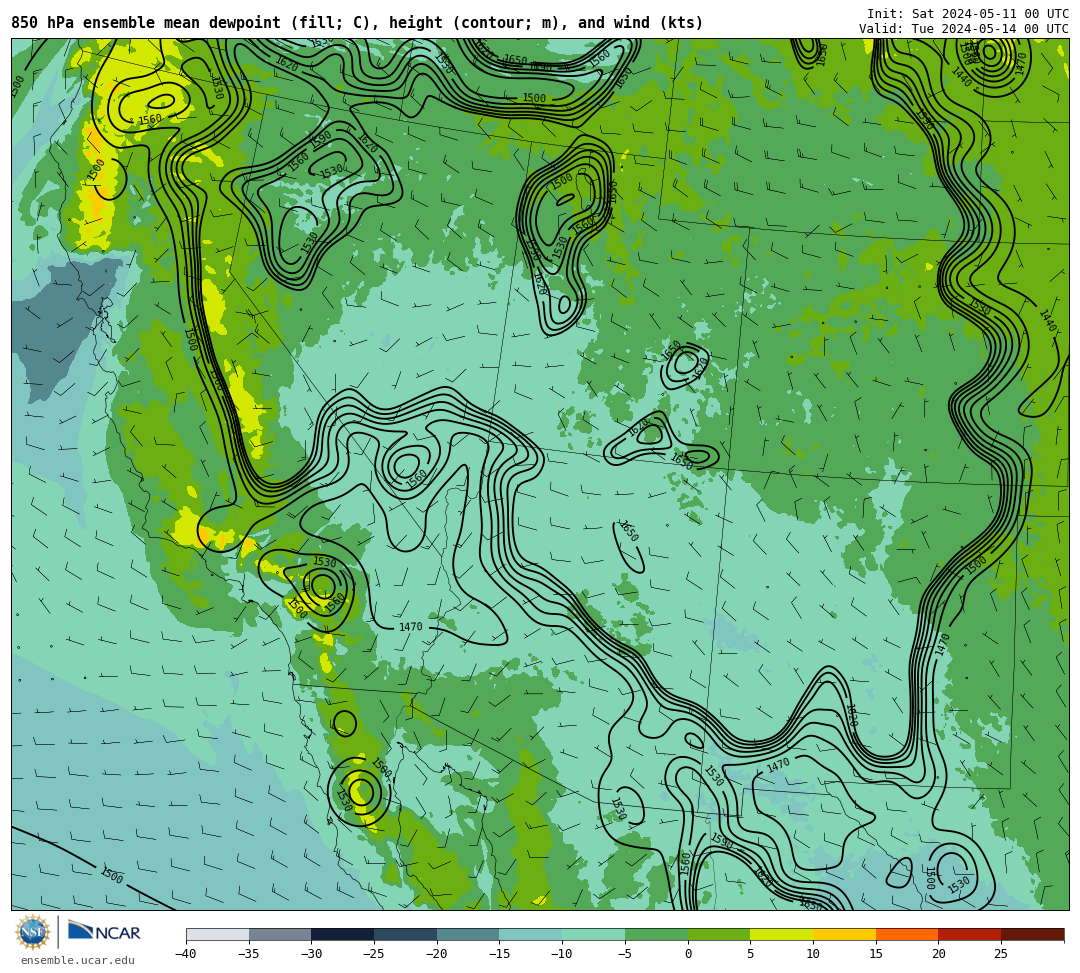Pick the red 20 to 25 colorbar swatch
Screen dimensions: 1080x973
(x=970, y=934)
